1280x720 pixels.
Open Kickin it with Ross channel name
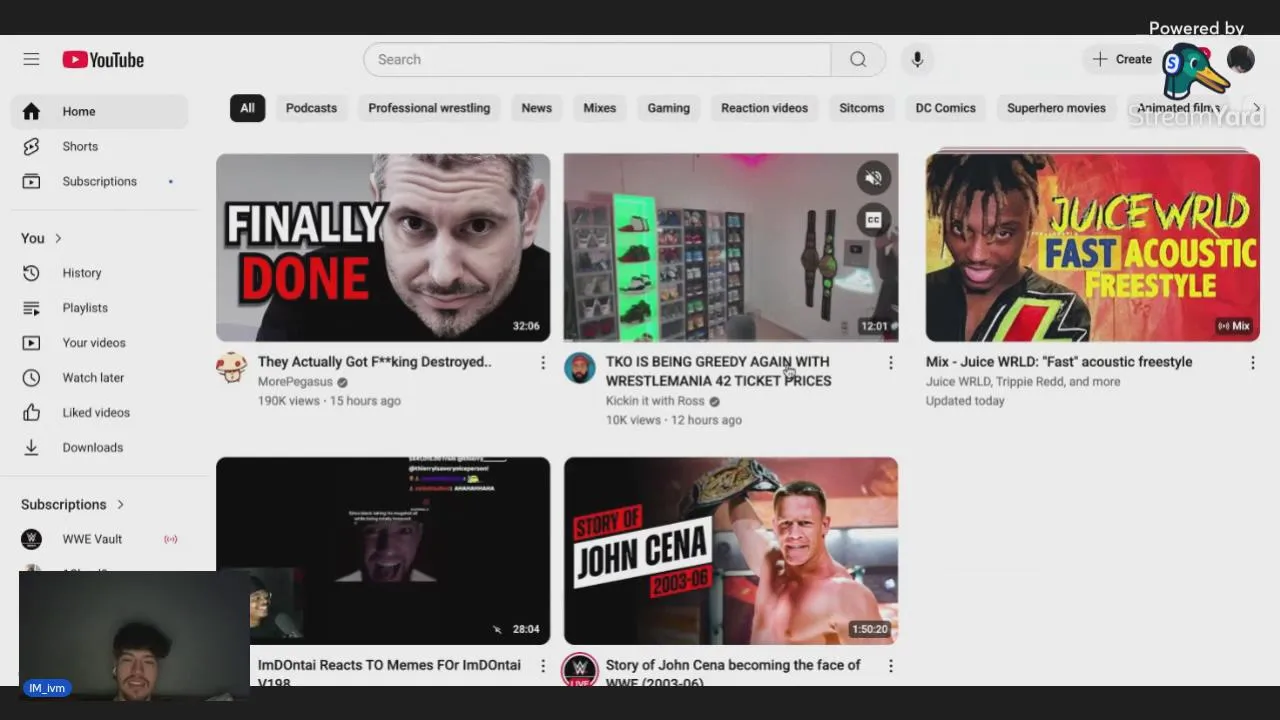point(655,401)
